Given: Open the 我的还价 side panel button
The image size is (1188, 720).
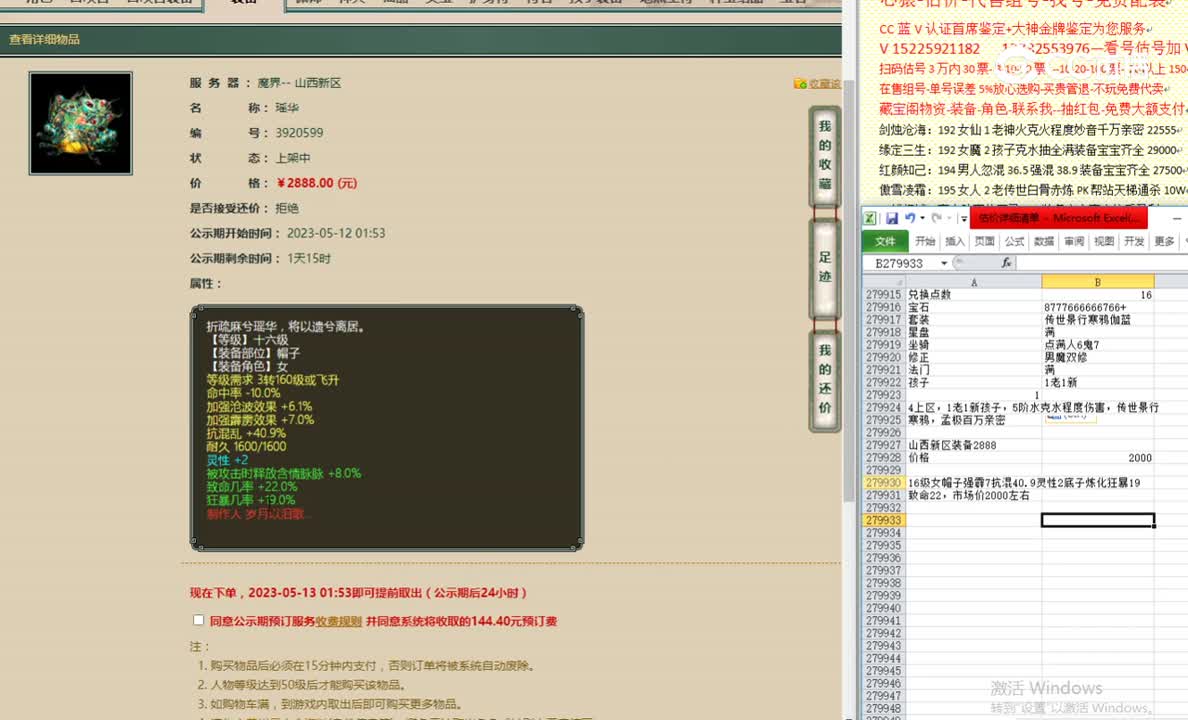Looking at the screenshot, I should coord(825,379).
